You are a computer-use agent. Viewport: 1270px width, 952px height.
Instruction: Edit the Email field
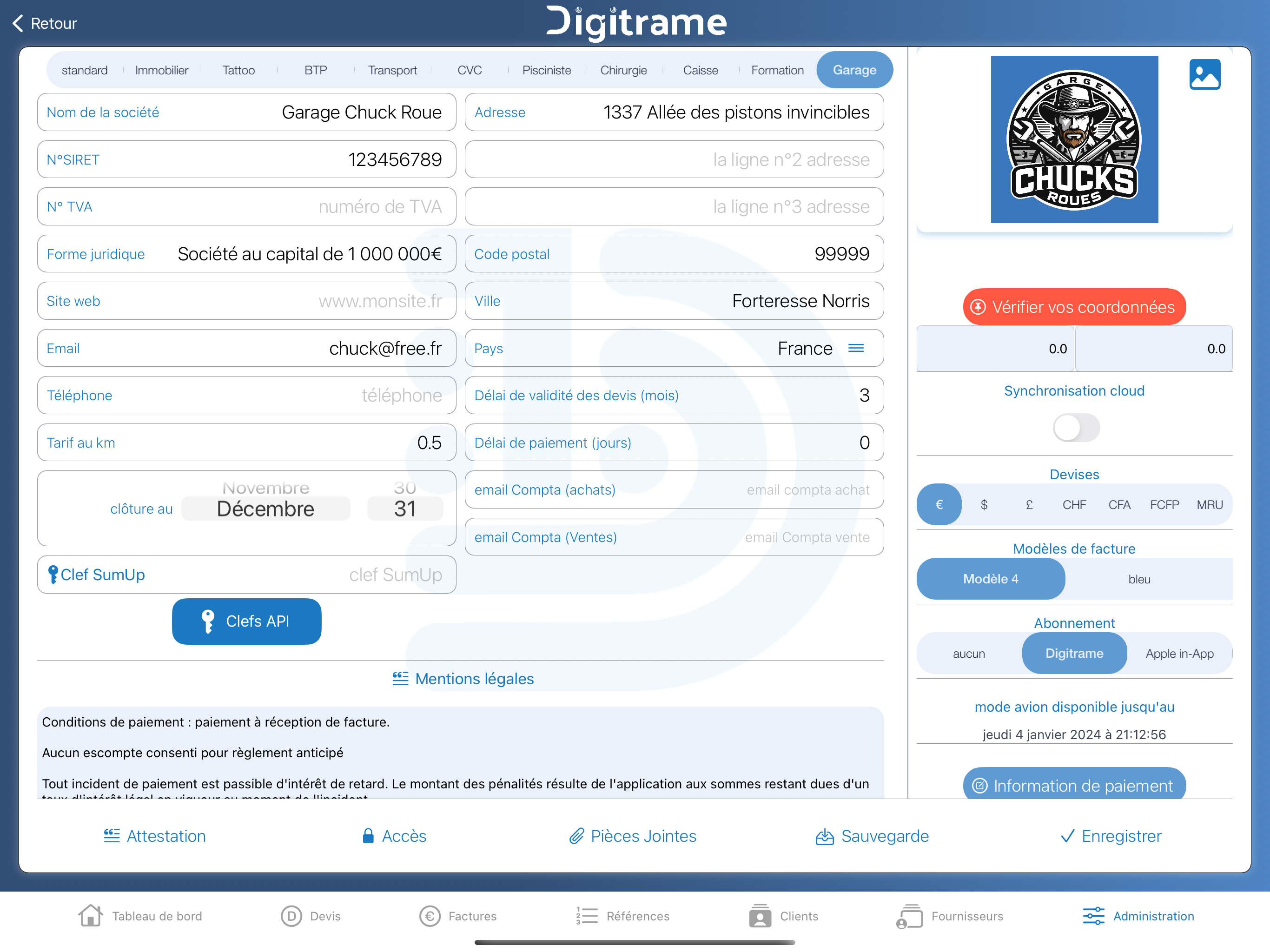tap(246, 348)
